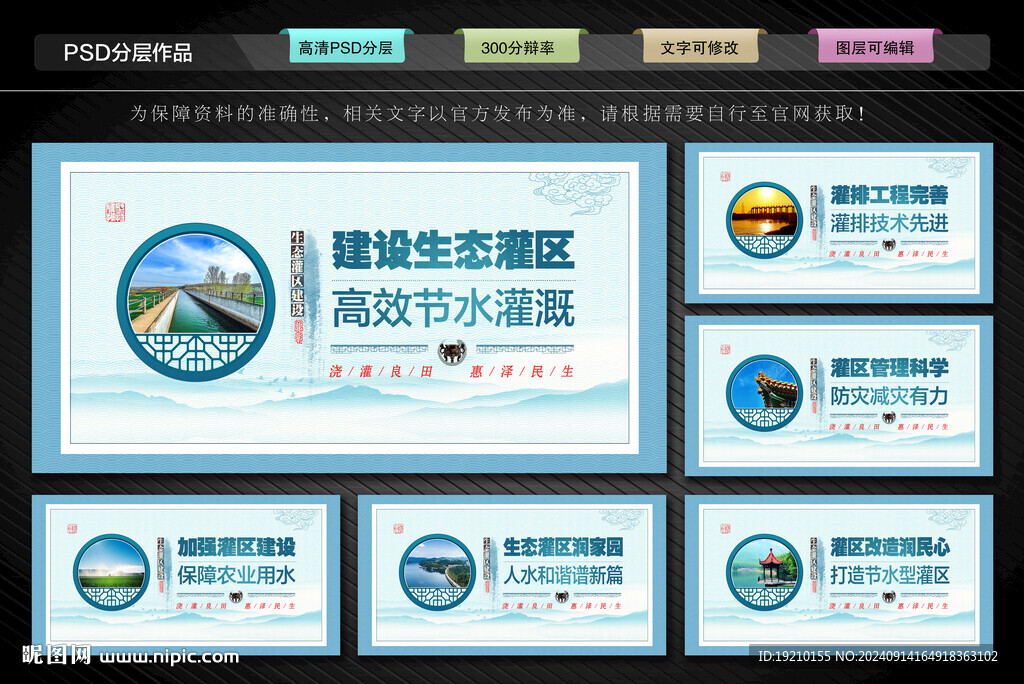Click the 高清PSD分层 teal tag
This screenshot has height=684, width=1024.
pos(346,48)
